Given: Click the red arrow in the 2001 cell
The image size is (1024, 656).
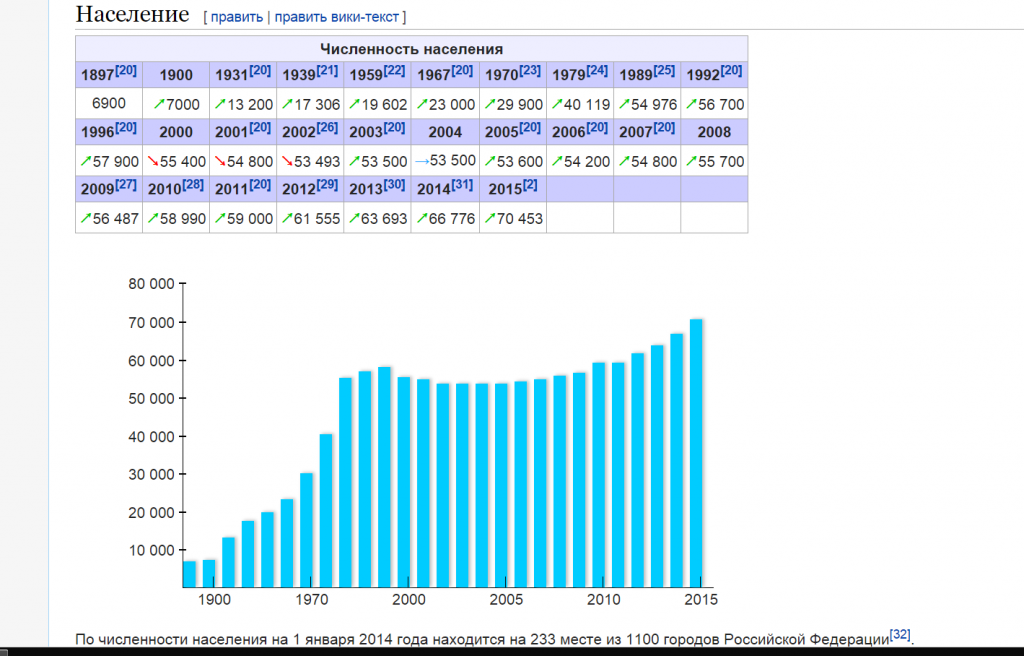Looking at the screenshot, I should (x=220, y=161).
